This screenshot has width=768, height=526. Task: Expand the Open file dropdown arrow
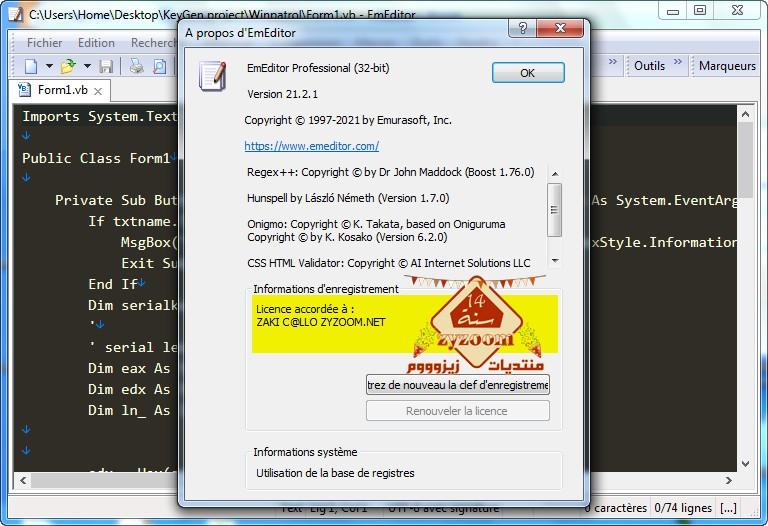point(87,66)
